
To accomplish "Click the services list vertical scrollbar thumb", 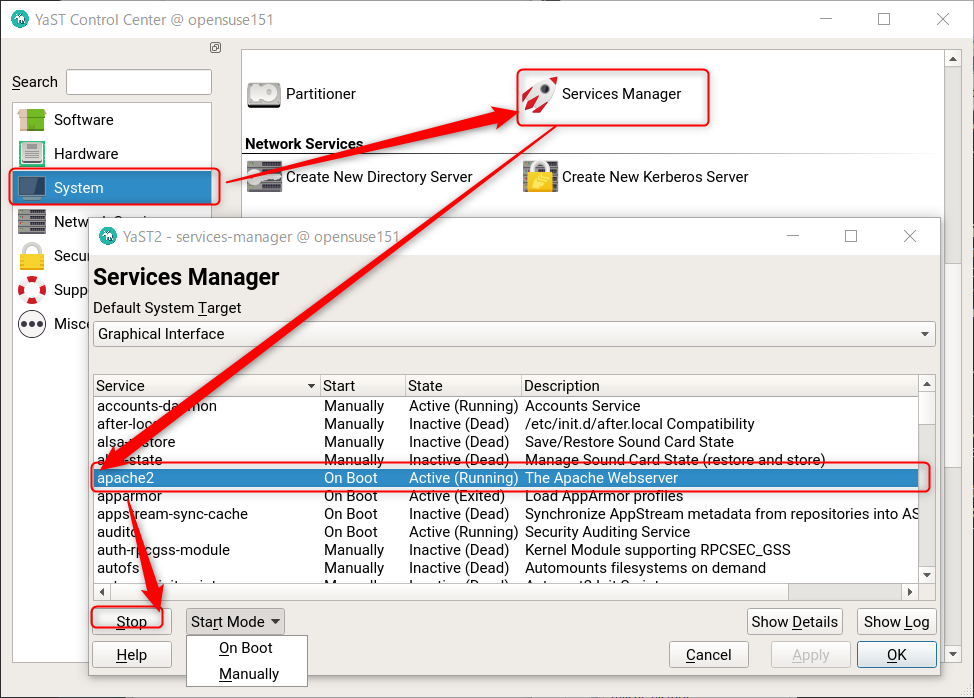I will 927,409.
